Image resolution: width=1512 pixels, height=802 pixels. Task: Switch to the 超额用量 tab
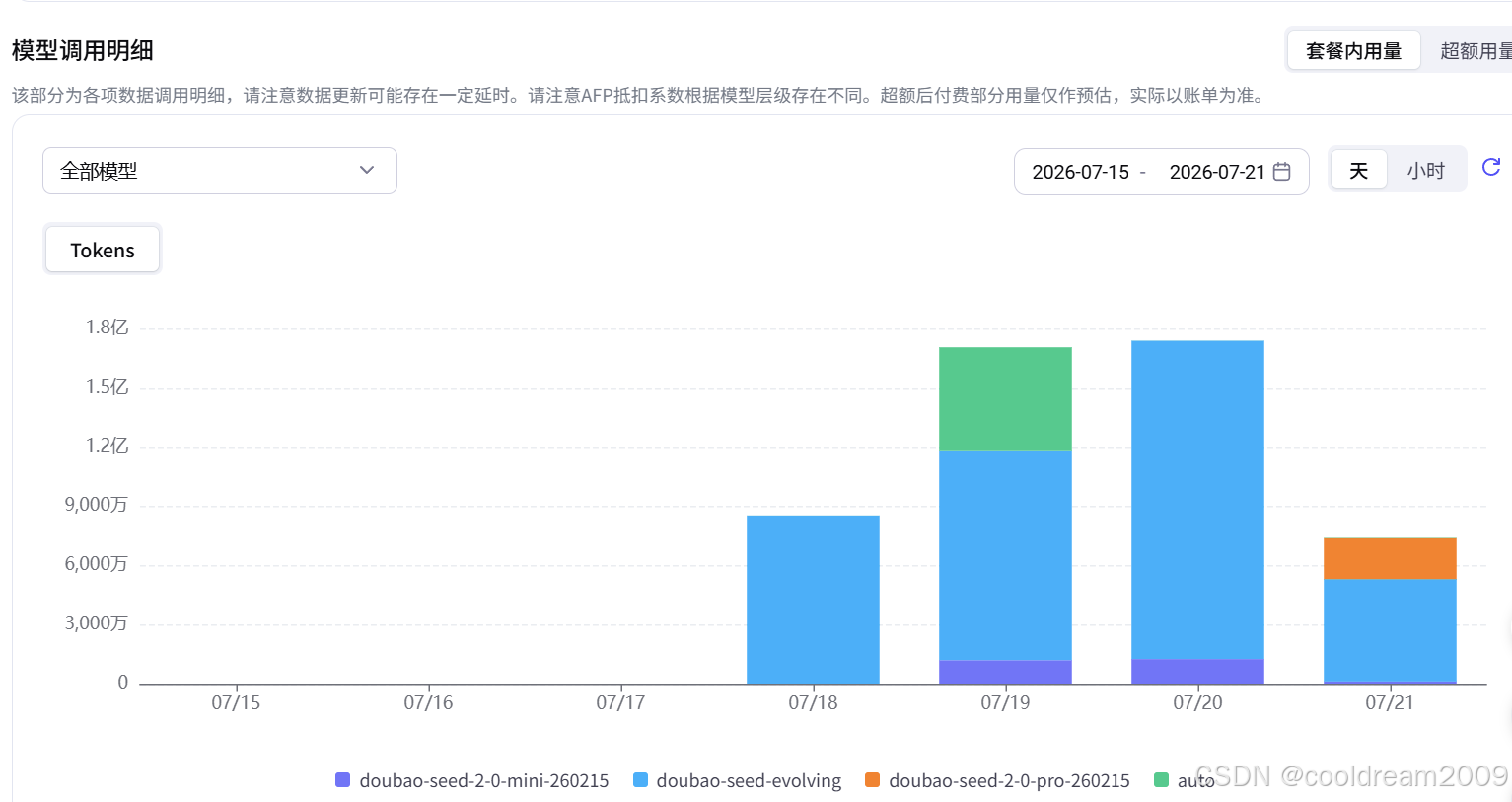[x=1476, y=50]
